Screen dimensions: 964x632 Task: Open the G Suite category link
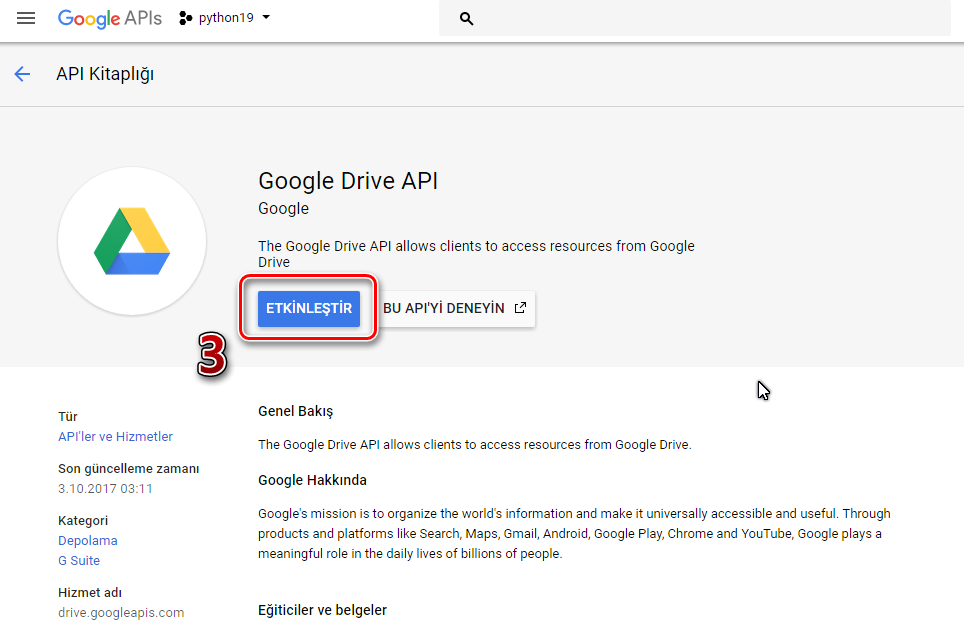(79, 561)
